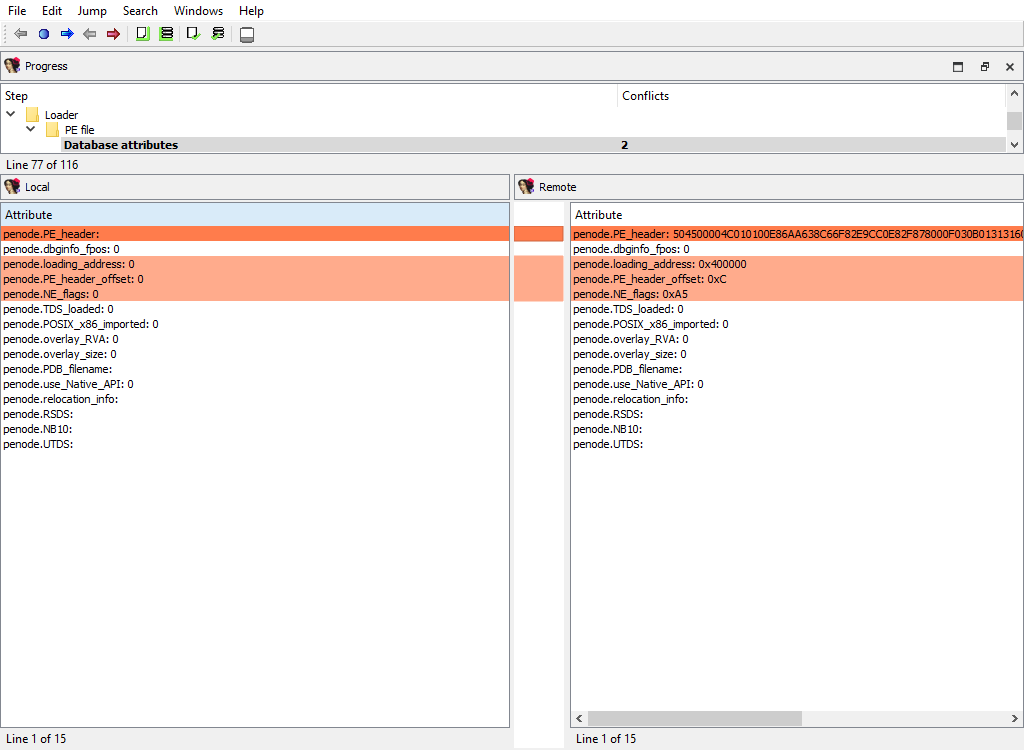This screenshot has width=1024, height=750.
Task: Jump to next conflict with red arrow
Action: point(113,34)
